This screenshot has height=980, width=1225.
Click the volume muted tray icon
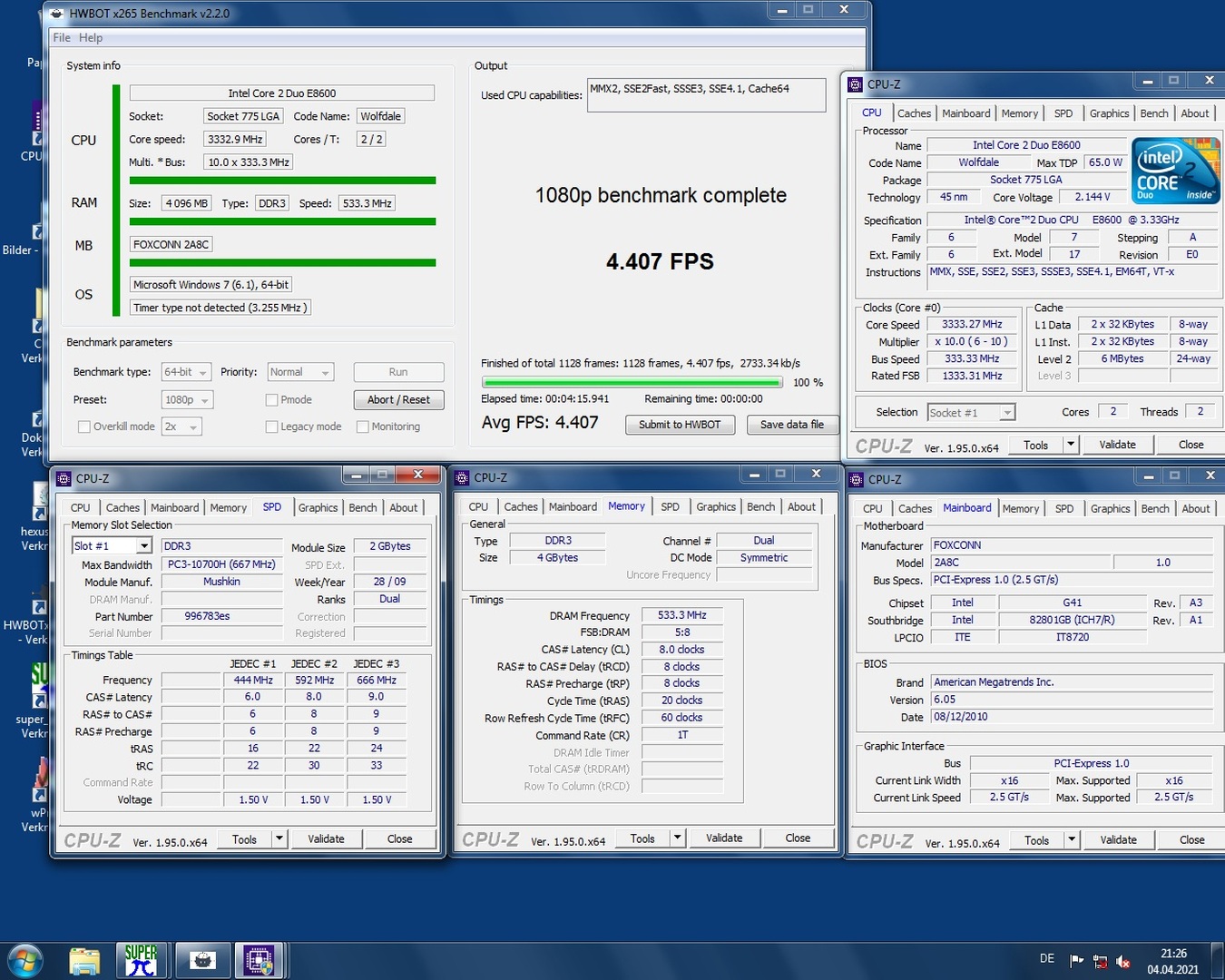(x=1123, y=961)
